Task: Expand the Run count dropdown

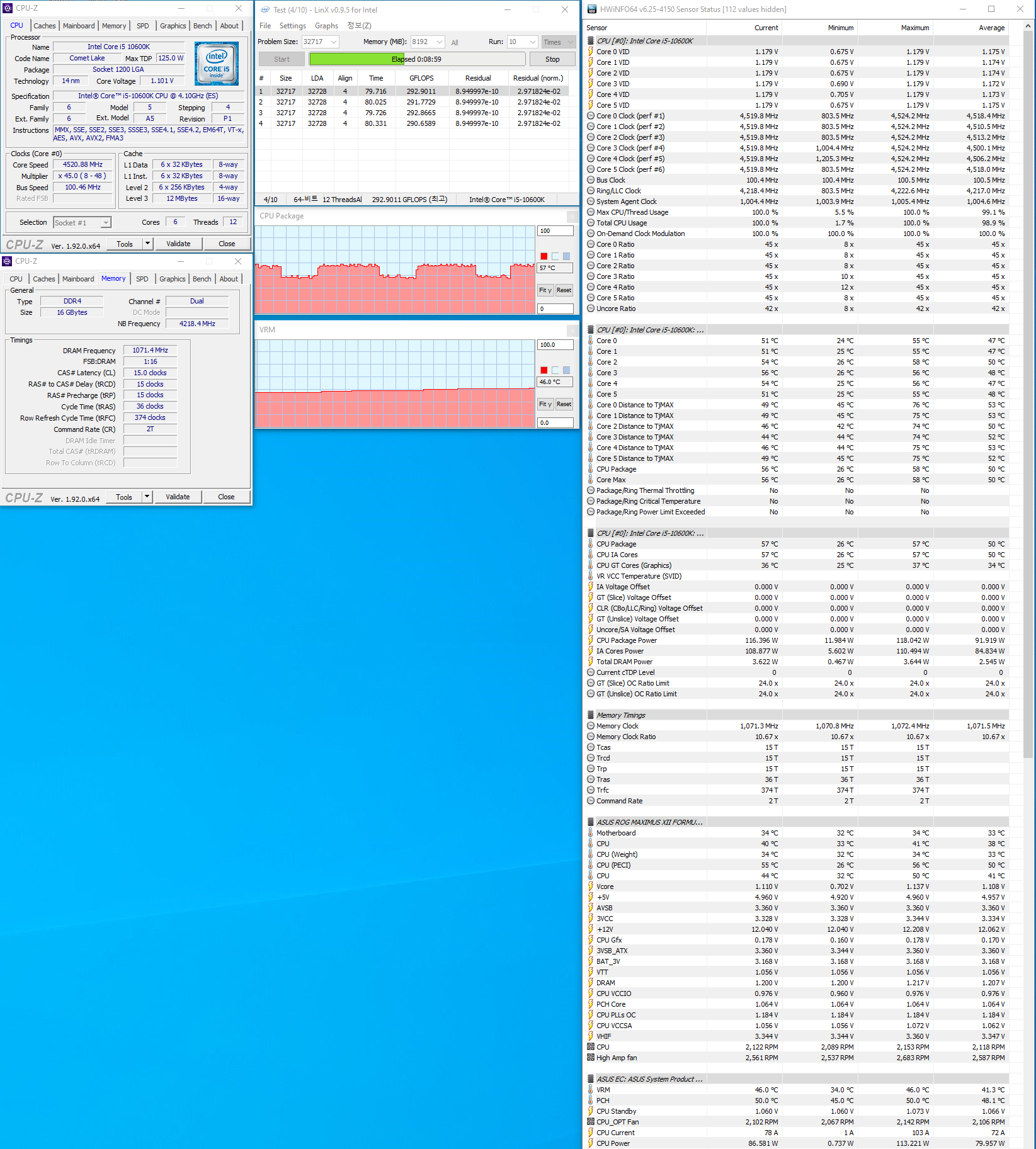Action: 532,42
